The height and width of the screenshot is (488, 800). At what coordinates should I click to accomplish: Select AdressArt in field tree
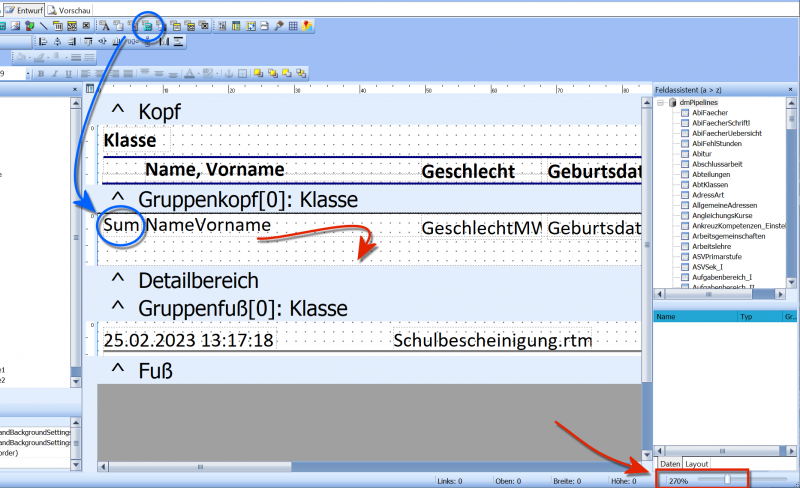coord(708,195)
